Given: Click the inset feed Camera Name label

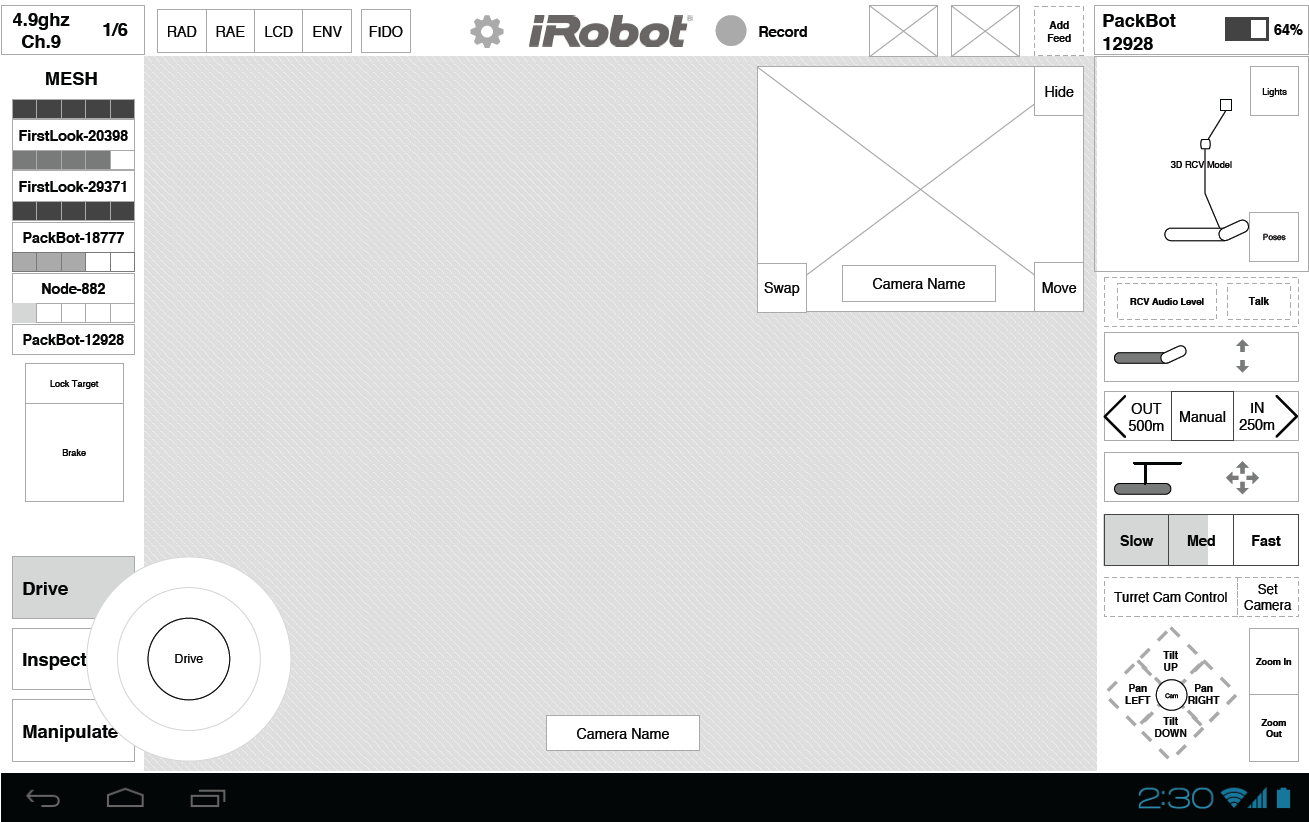Looking at the screenshot, I should [919, 283].
